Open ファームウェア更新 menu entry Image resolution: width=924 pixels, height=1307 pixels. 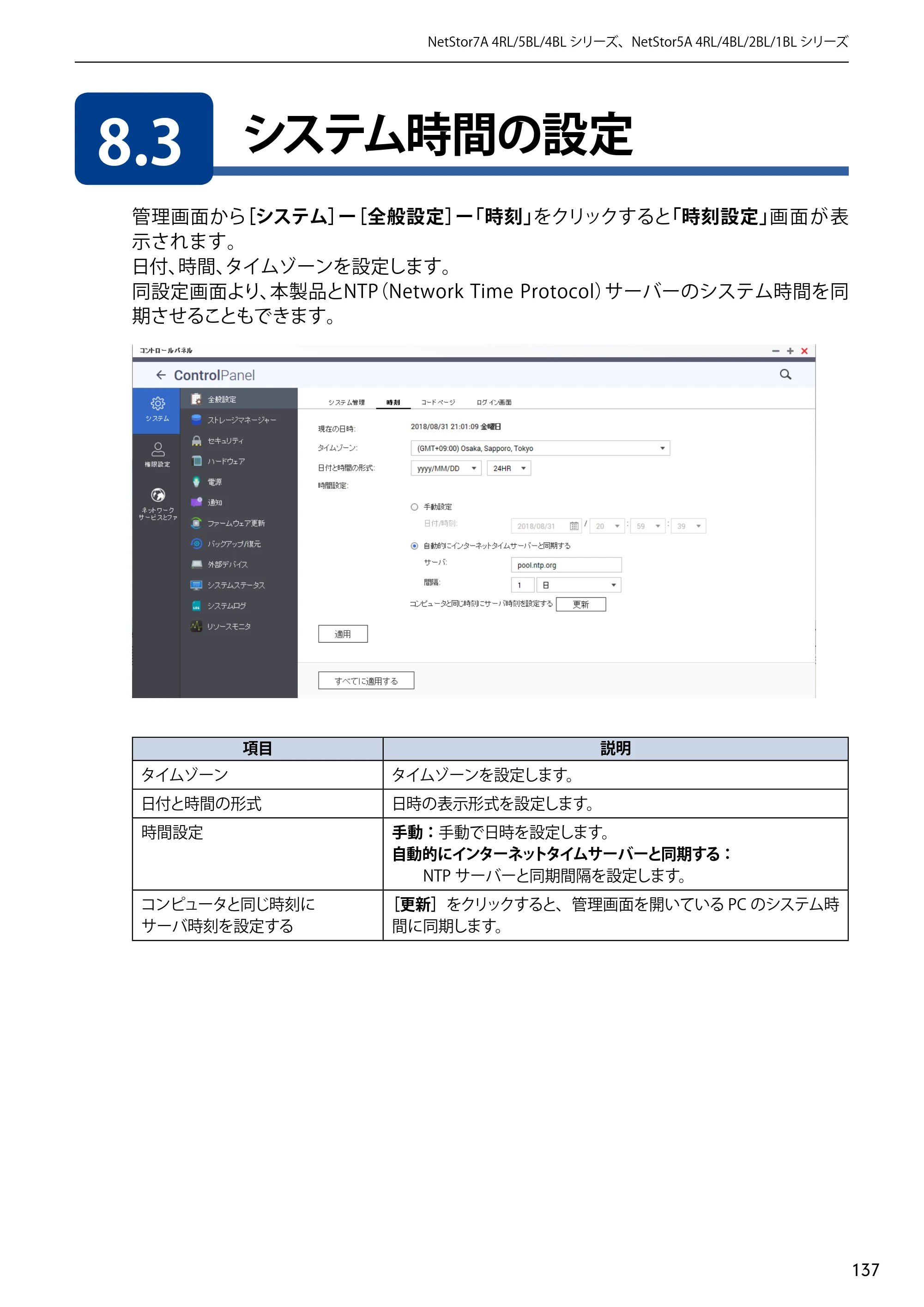[x=239, y=523]
